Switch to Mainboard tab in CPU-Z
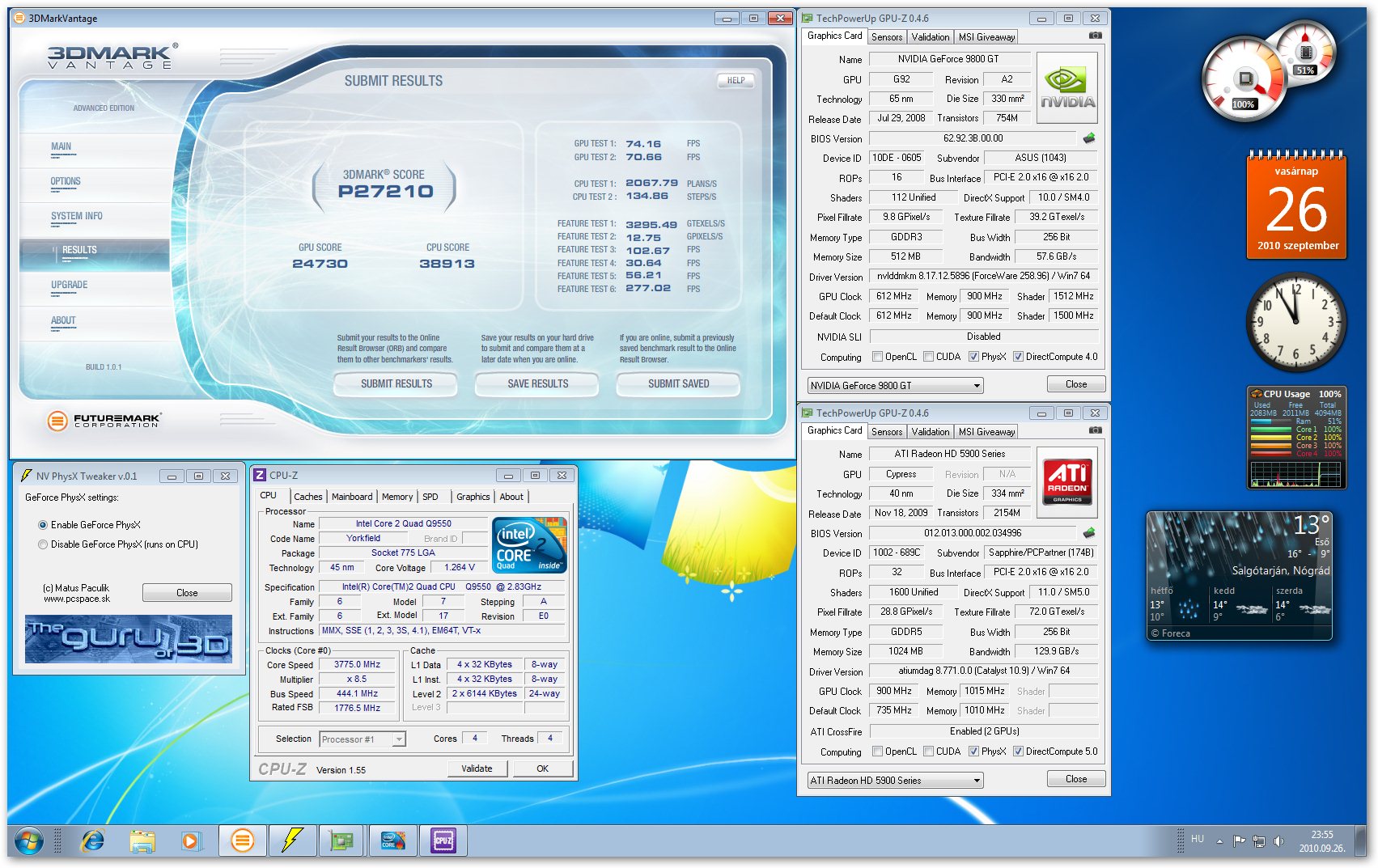This screenshot has width=1378, height=868. (x=352, y=497)
